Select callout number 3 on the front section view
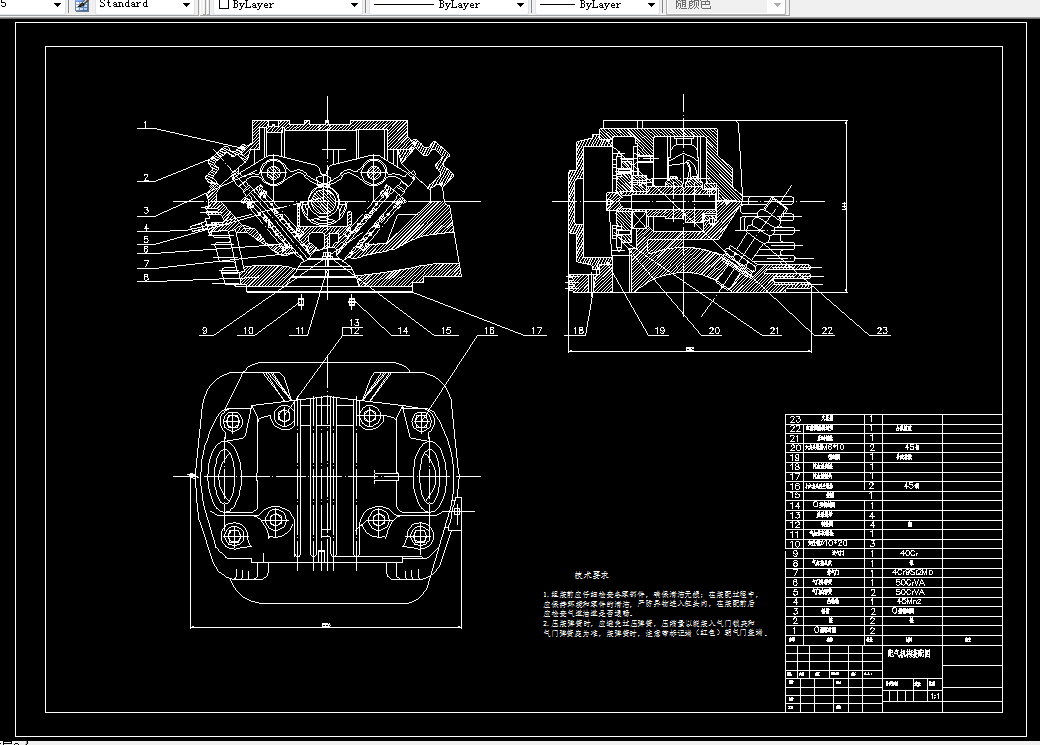Screen dimensions: 1040x745 click(x=146, y=210)
